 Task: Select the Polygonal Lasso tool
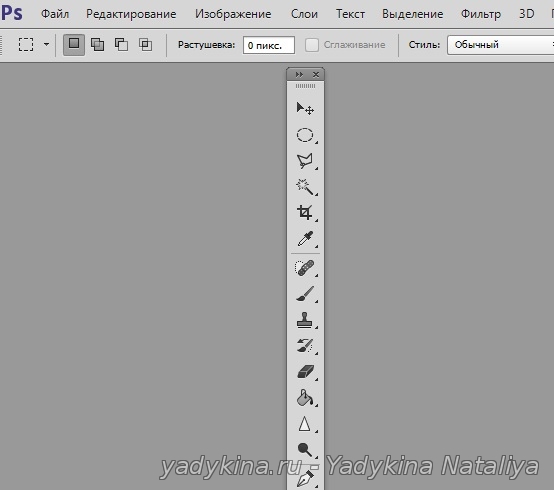[305, 161]
